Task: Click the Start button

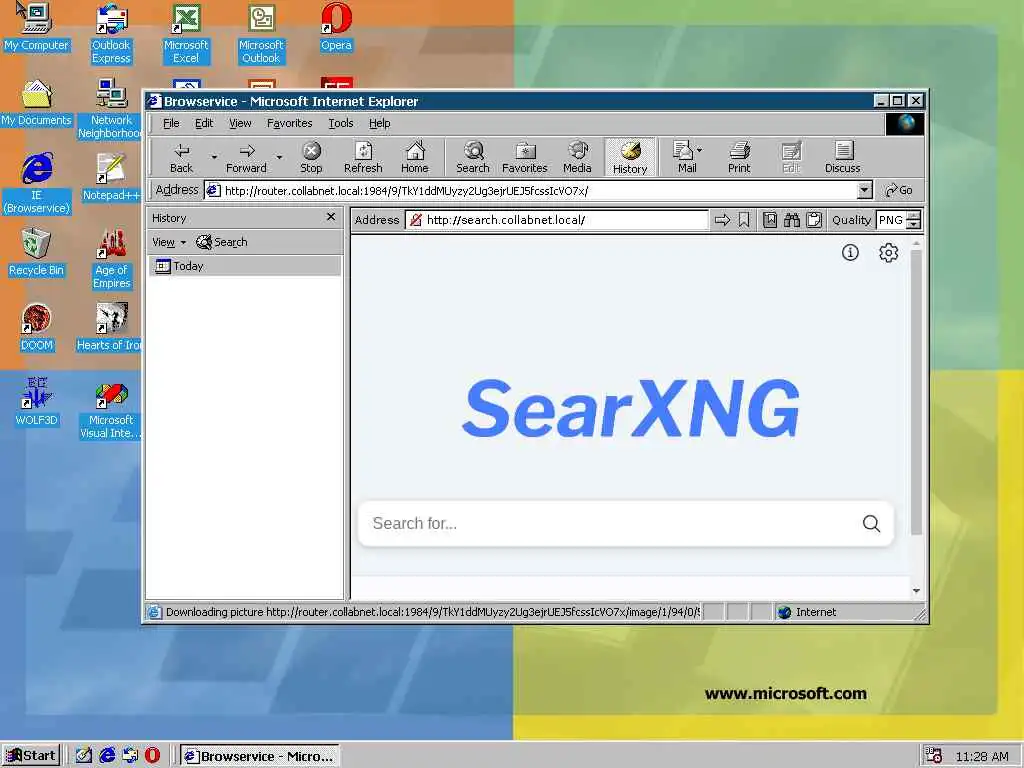Action: (x=31, y=756)
